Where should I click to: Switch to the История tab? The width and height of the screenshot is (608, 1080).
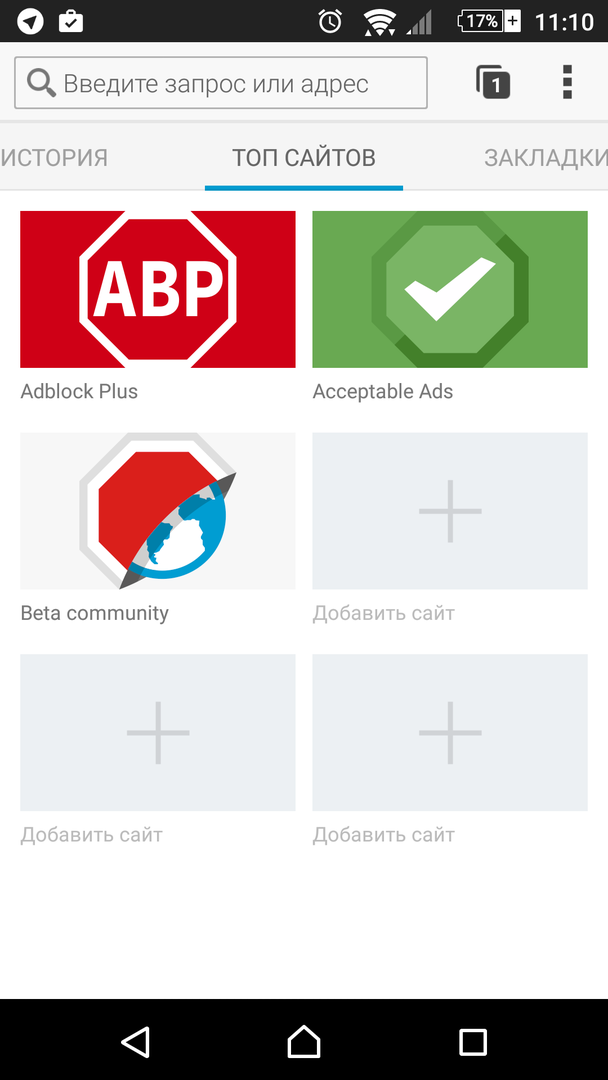click(x=54, y=158)
